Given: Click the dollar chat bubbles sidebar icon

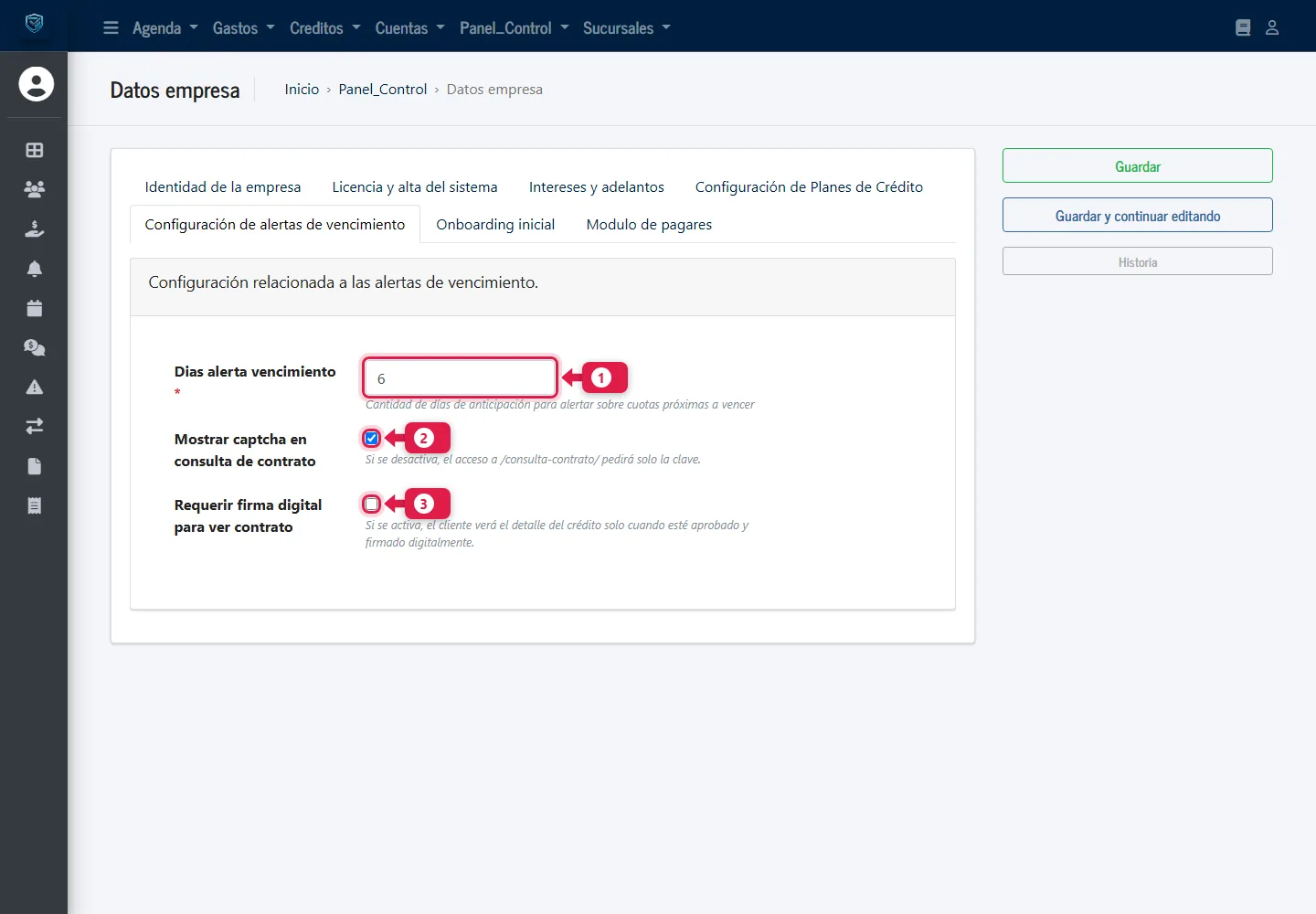Looking at the screenshot, I should pos(35,347).
